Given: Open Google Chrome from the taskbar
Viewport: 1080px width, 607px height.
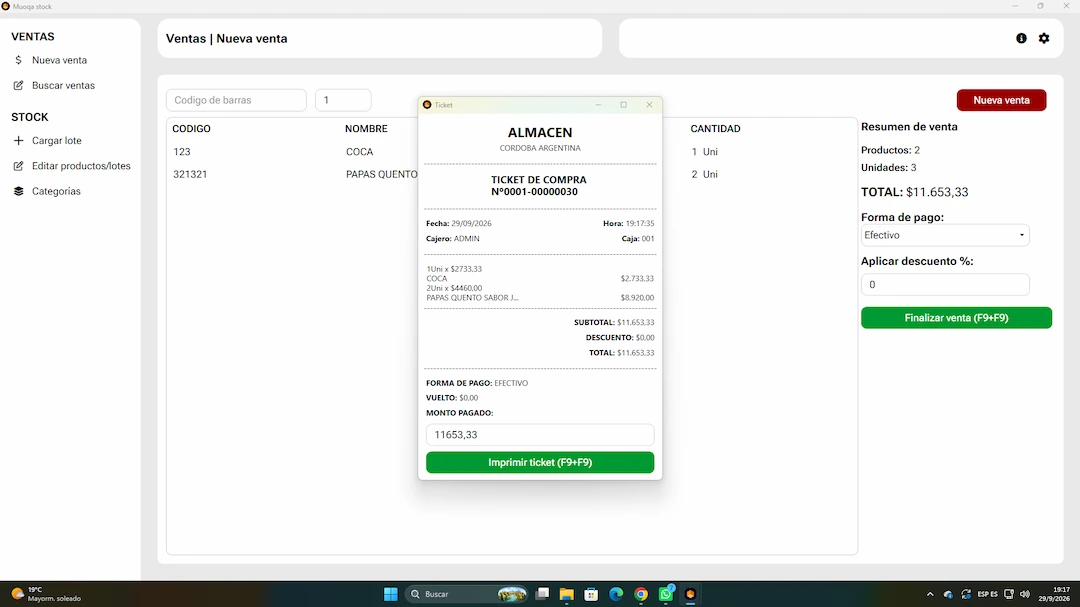Looking at the screenshot, I should (641, 594).
